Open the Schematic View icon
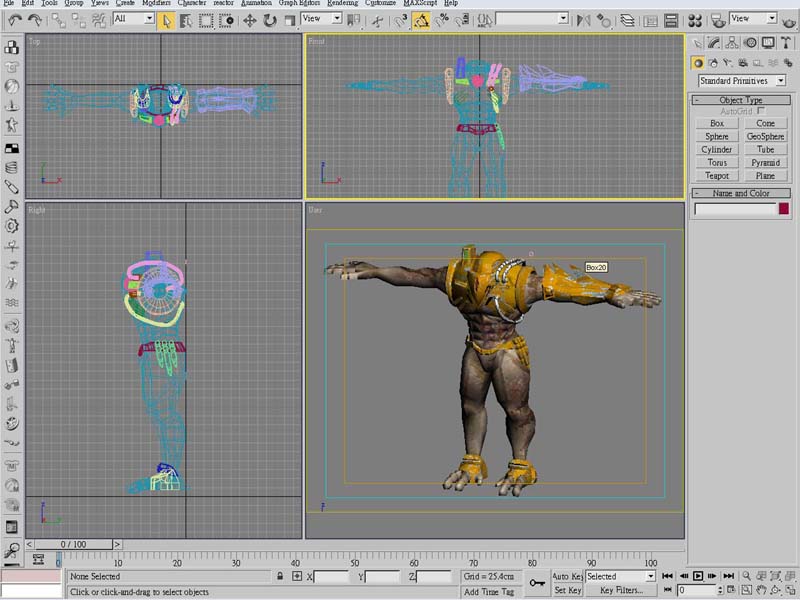Image resolution: width=800 pixels, height=600 pixels. coord(671,20)
